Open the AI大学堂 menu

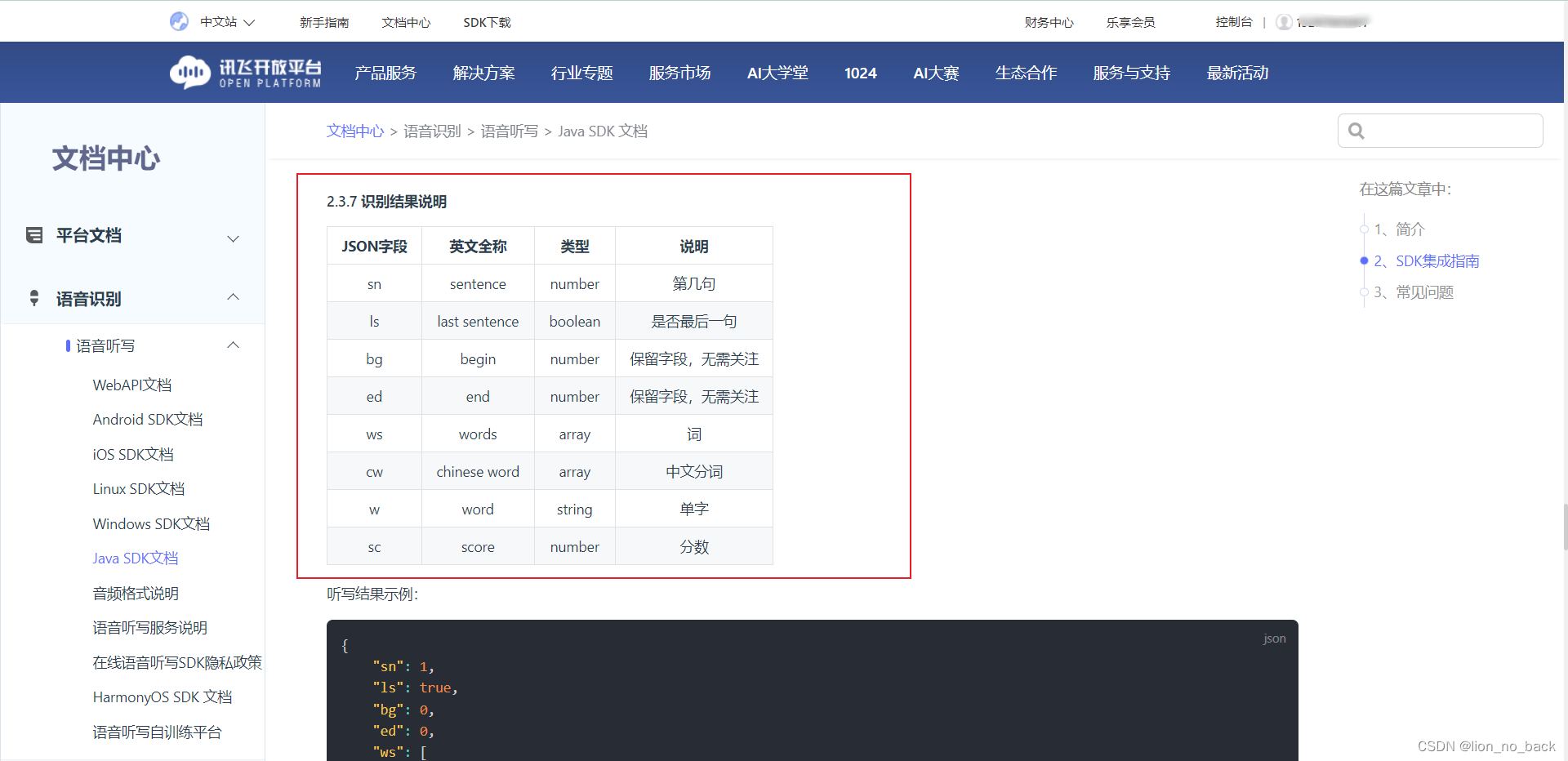pos(777,73)
